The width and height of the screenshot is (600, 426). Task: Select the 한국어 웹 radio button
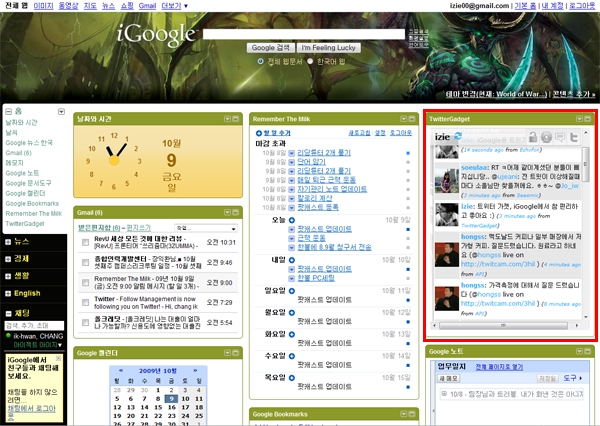[x=311, y=61]
